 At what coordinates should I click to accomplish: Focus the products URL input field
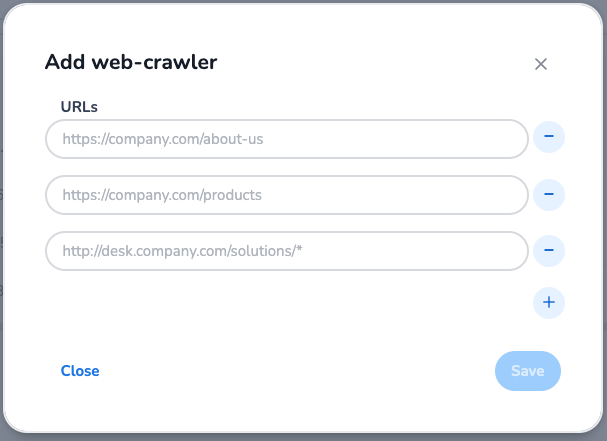pos(286,195)
